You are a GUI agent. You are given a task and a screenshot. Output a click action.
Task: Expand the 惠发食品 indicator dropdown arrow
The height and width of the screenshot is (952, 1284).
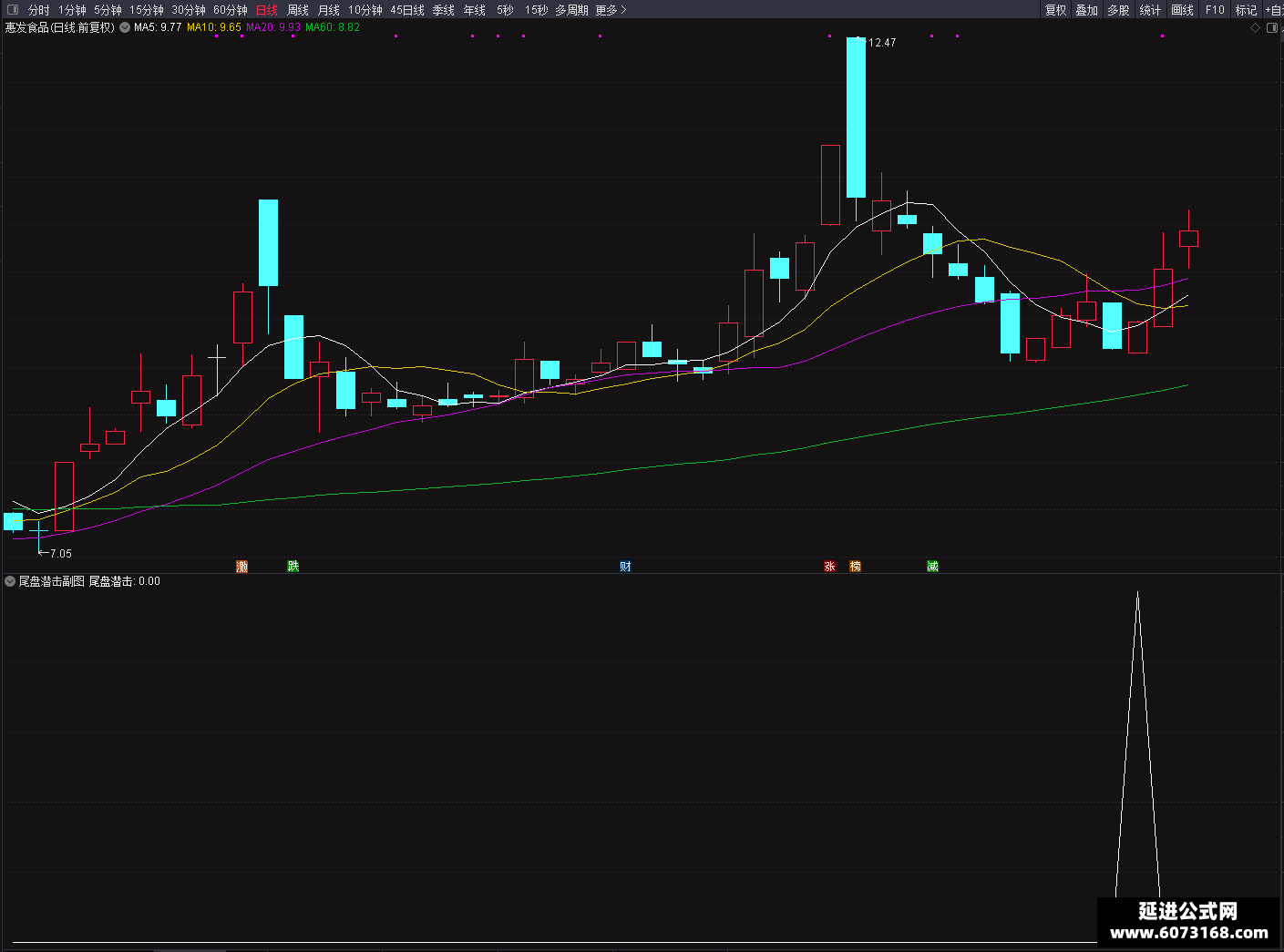[x=125, y=27]
